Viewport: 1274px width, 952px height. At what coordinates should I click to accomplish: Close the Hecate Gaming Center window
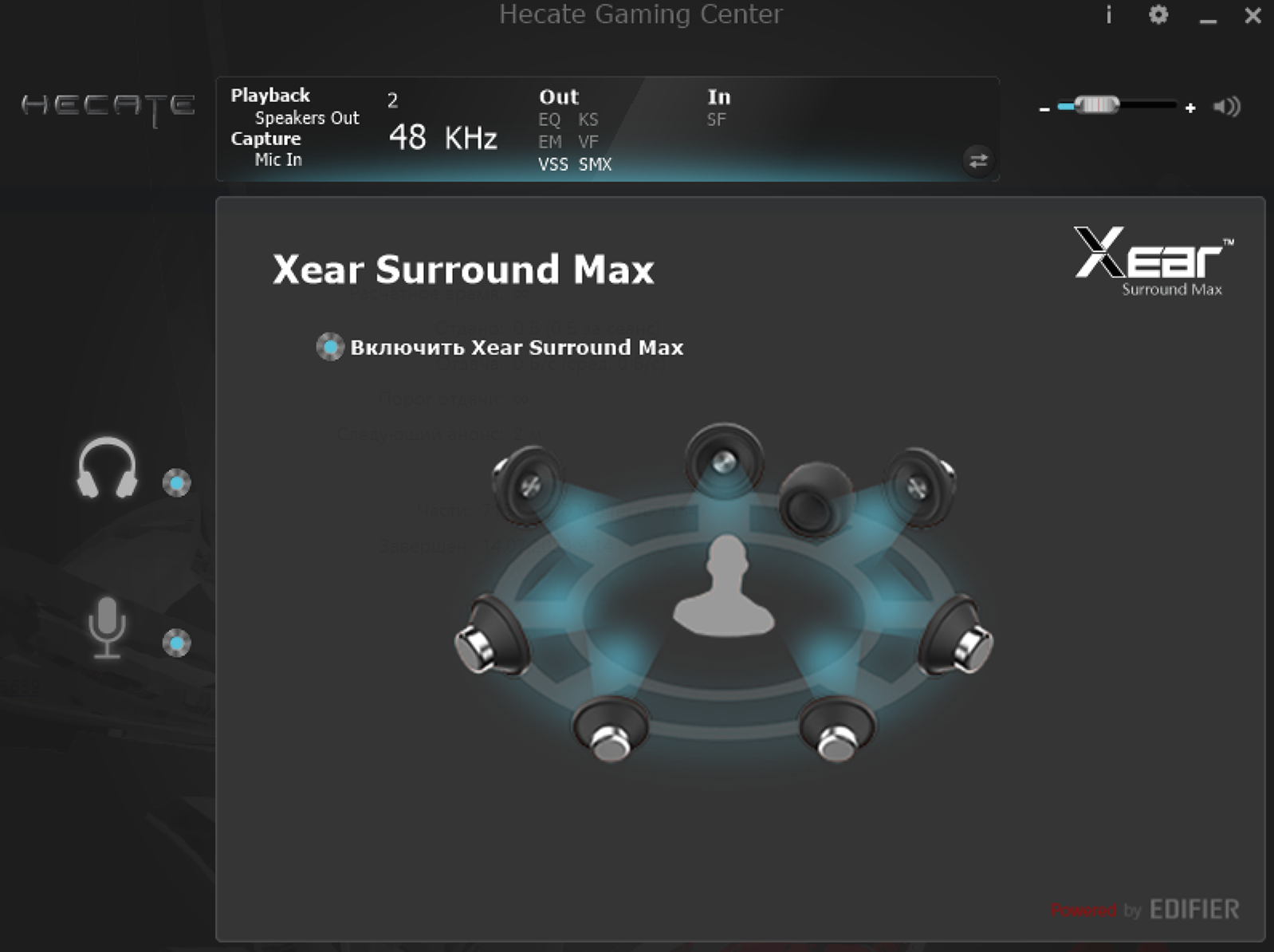coord(1253,15)
